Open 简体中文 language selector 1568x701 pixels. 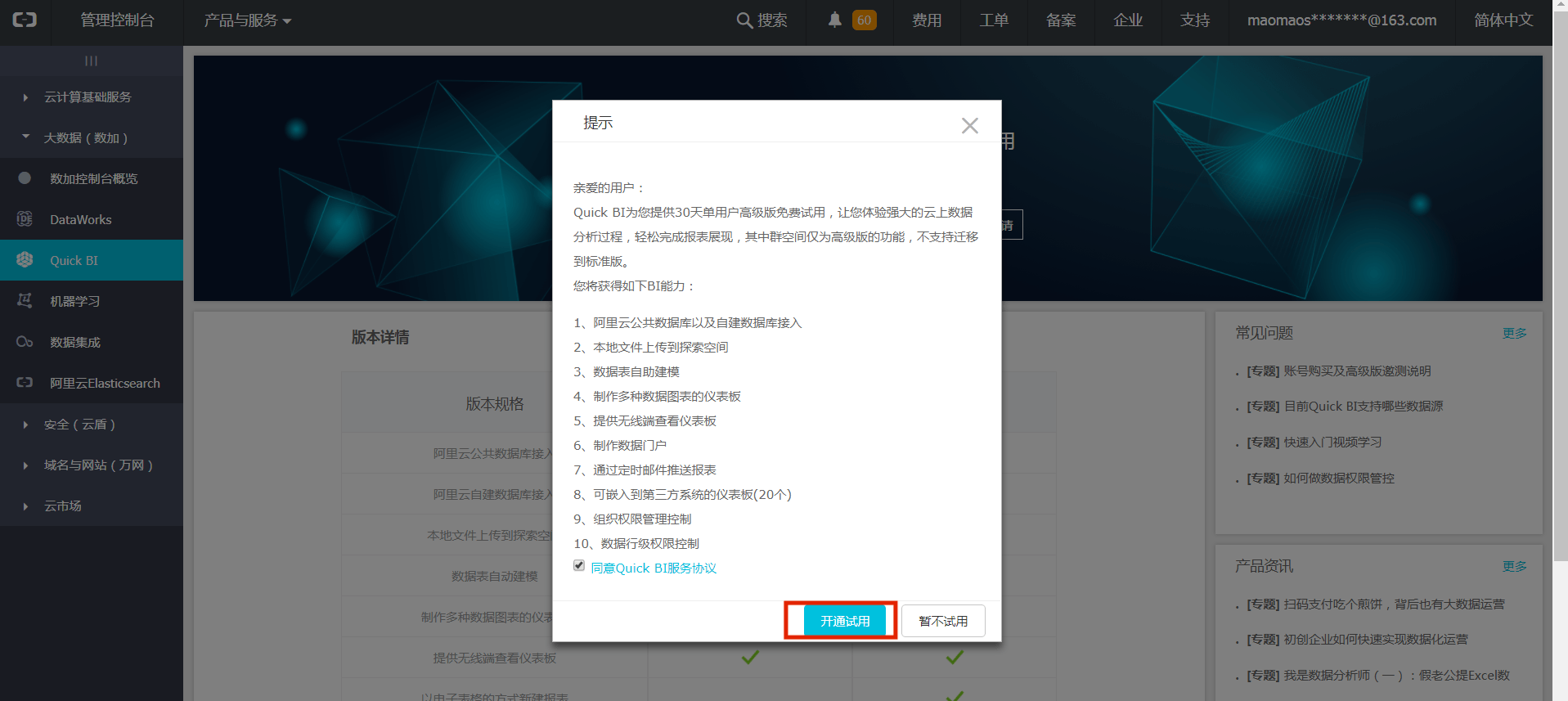tap(1503, 20)
